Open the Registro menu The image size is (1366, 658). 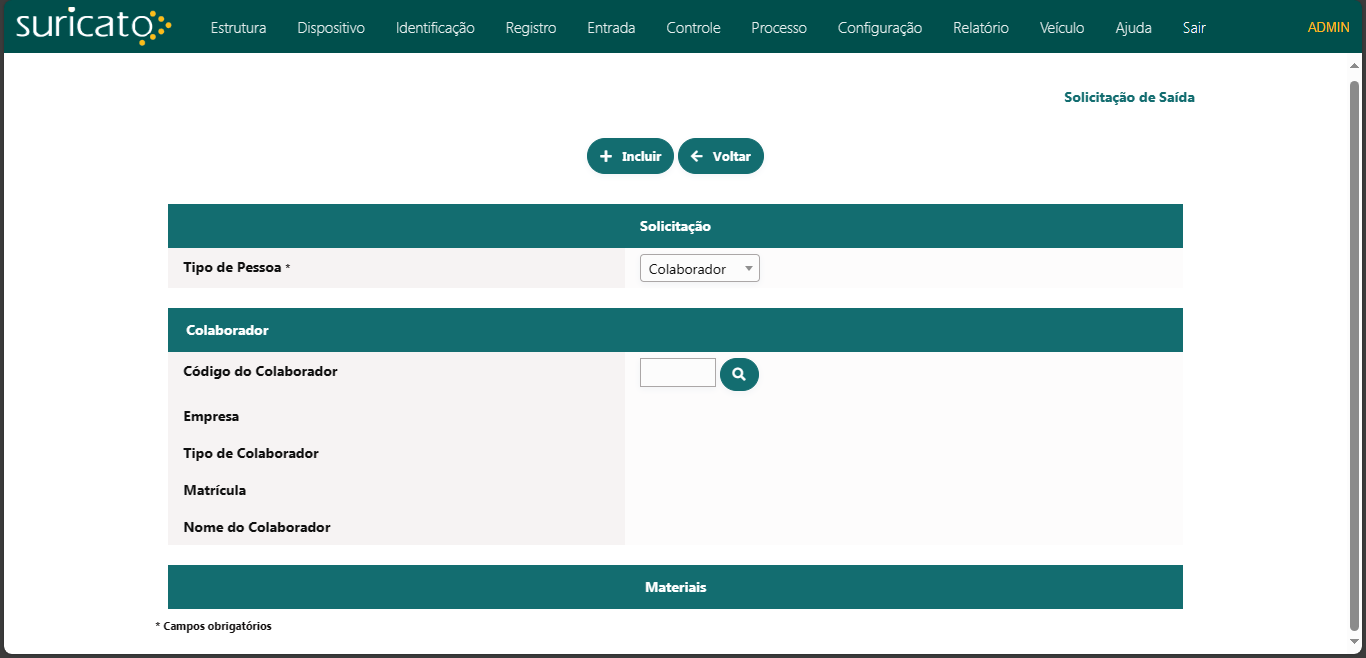pos(531,28)
